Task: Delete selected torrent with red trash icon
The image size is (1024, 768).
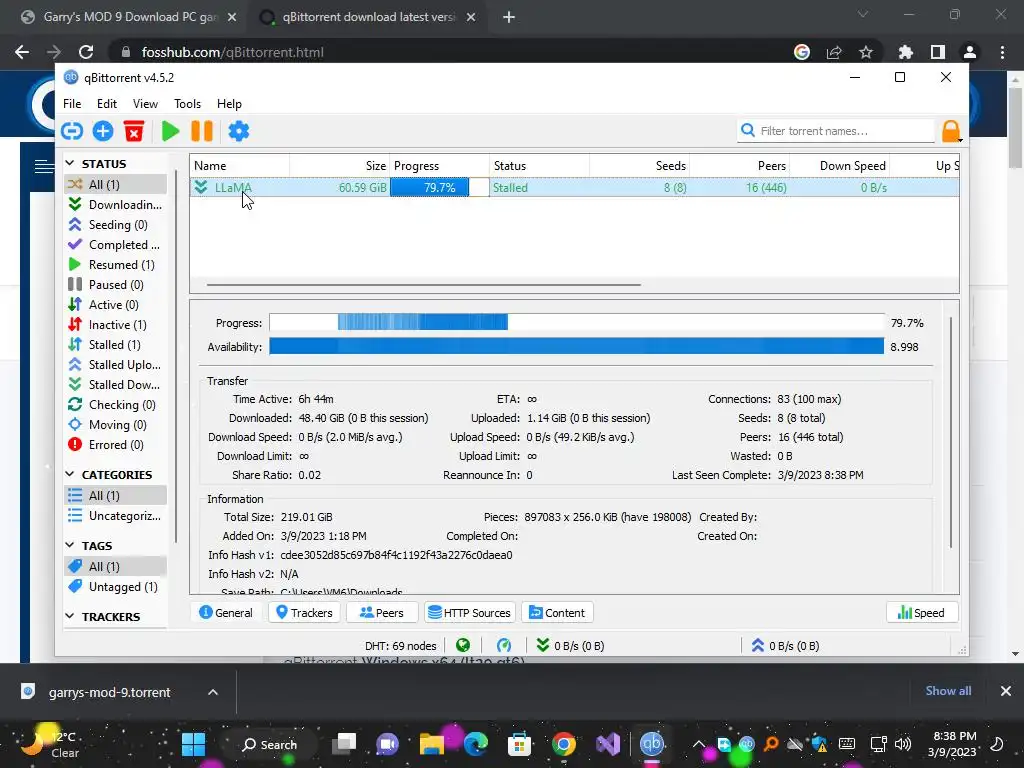Action: point(134,131)
